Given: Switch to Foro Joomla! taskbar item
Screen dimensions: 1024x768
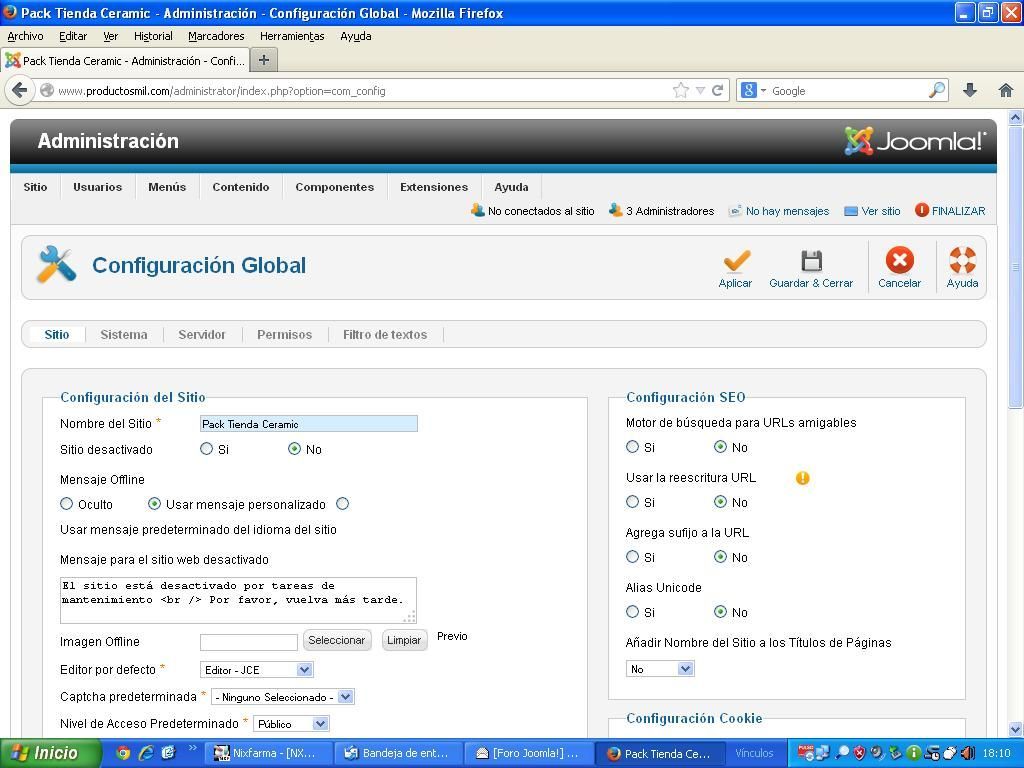Looking at the screenshot, I should 530,753.
